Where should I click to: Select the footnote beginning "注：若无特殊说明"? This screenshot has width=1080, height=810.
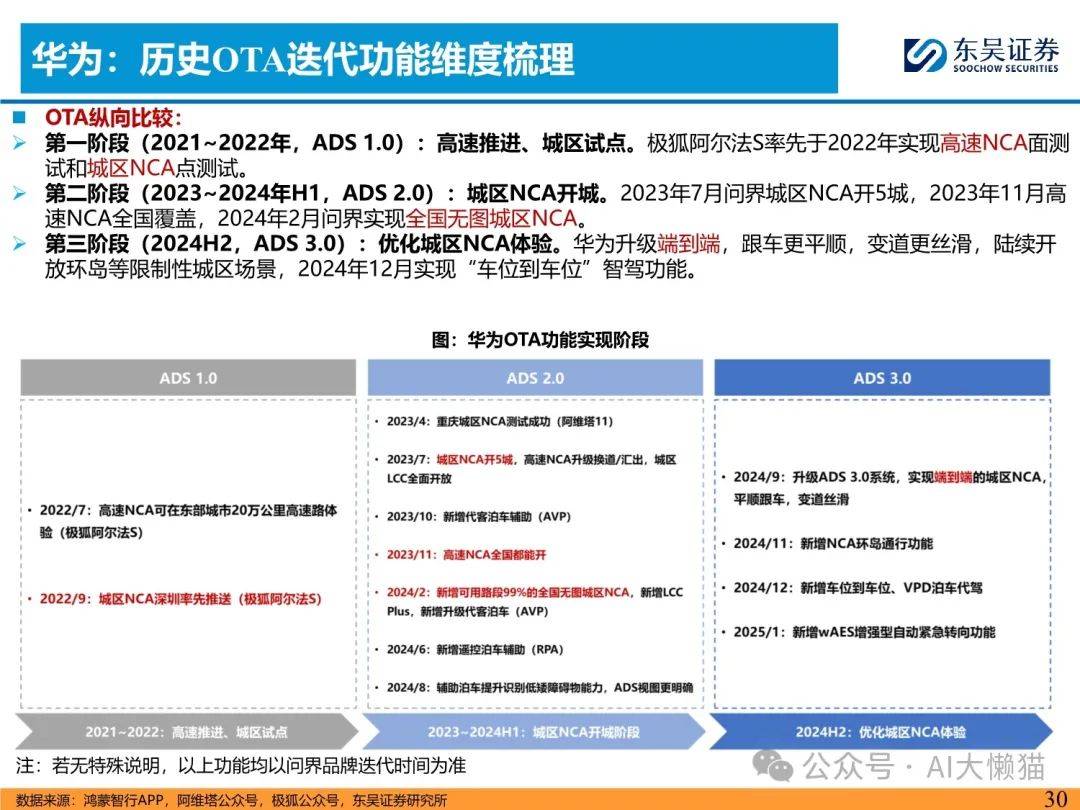[241, 765]
